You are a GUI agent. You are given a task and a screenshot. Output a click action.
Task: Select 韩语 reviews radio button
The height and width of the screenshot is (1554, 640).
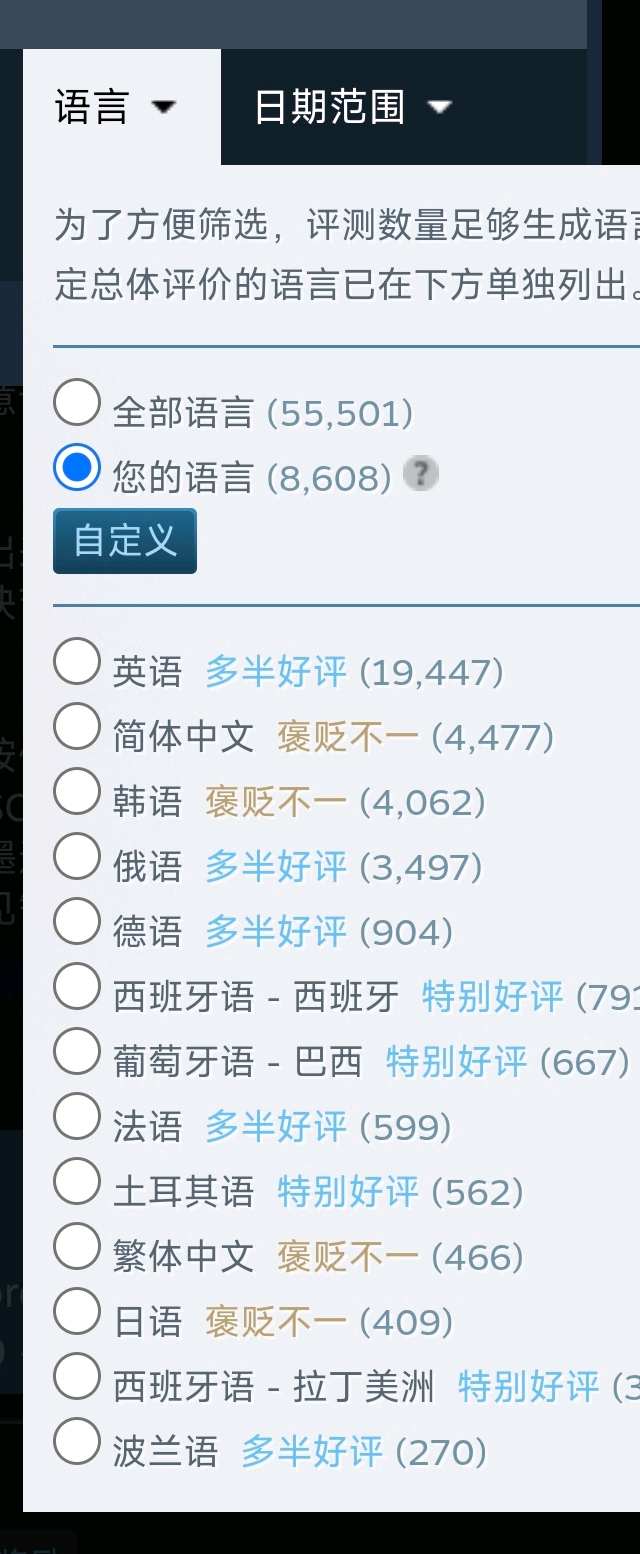77,792
